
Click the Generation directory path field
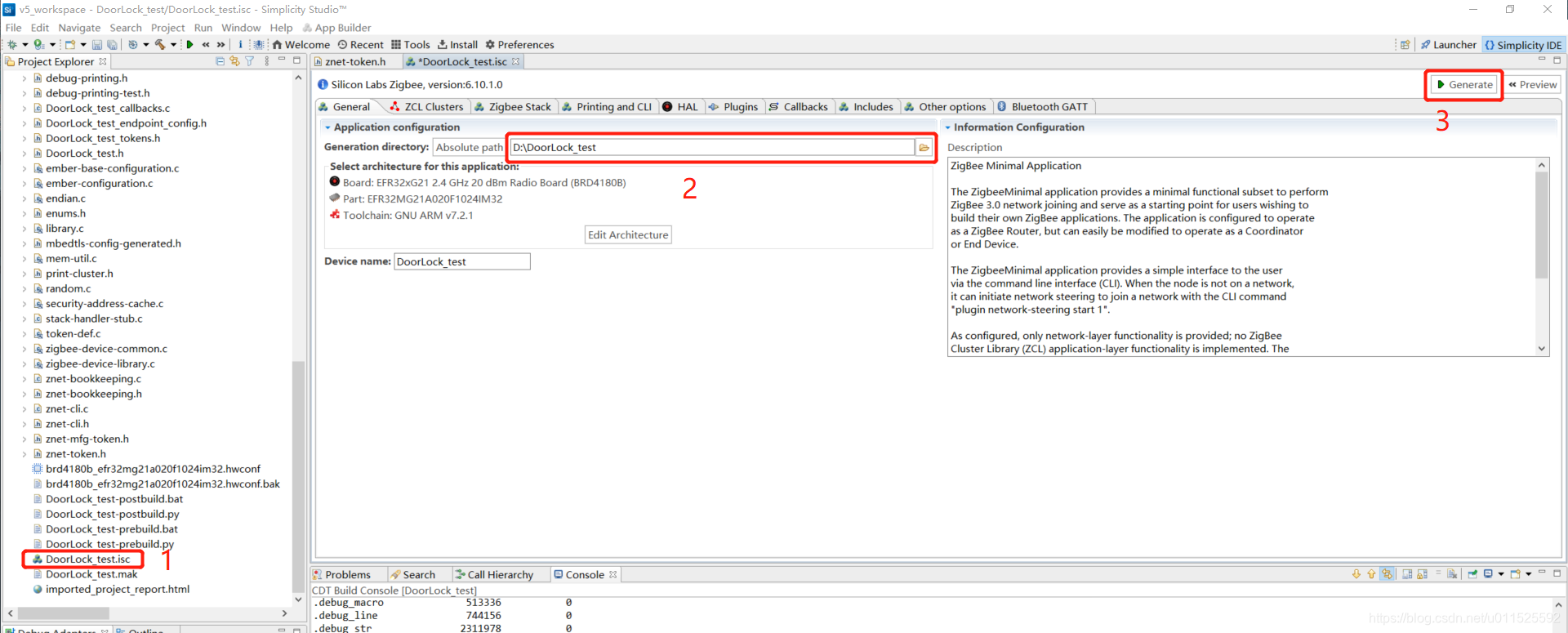coord(712,147)
